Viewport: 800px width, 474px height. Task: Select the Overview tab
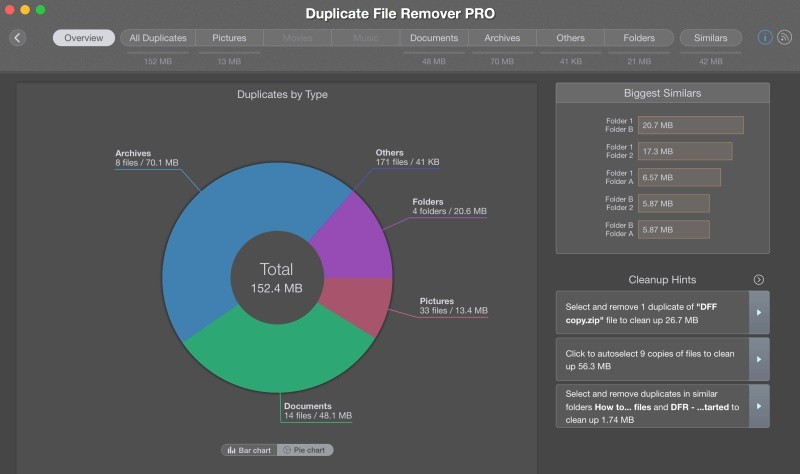click(84, 38)
